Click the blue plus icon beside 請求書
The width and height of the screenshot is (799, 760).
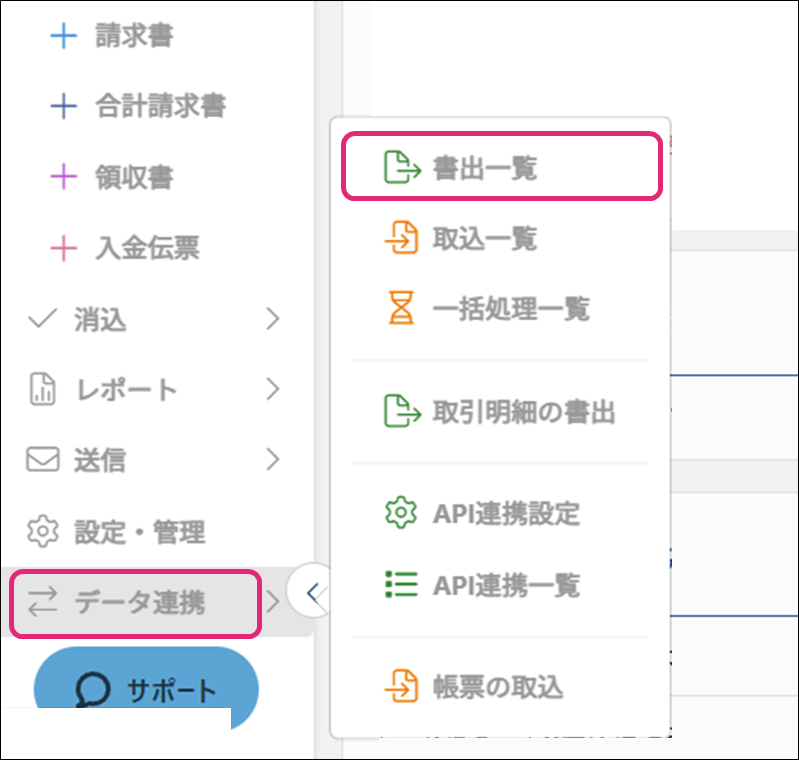[x=63, y=37]
